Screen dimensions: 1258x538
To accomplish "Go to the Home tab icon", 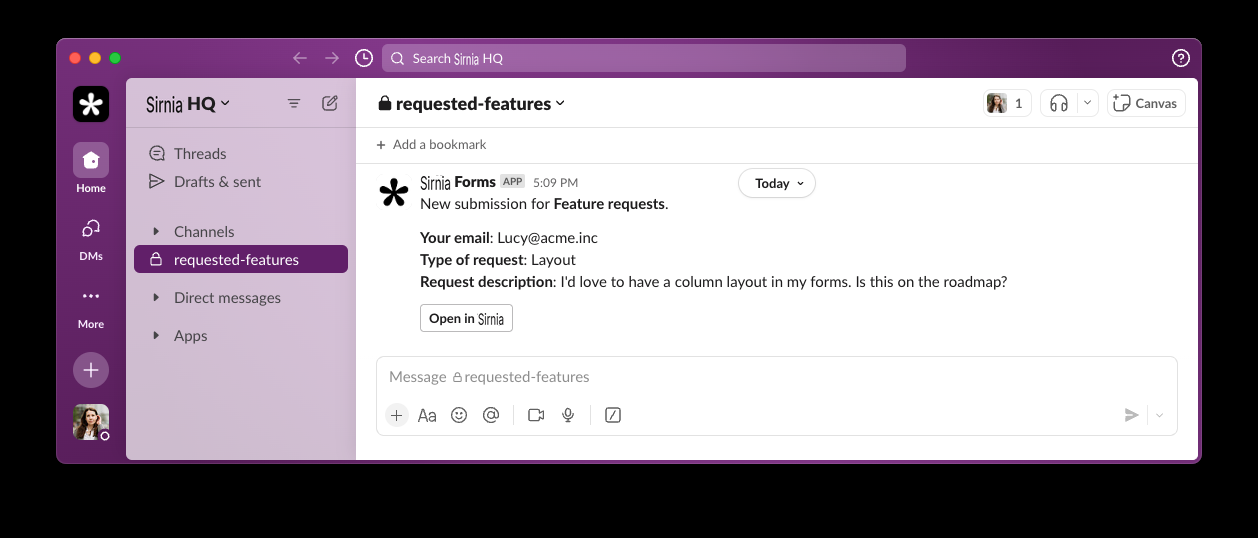I will tap(91, 160).
